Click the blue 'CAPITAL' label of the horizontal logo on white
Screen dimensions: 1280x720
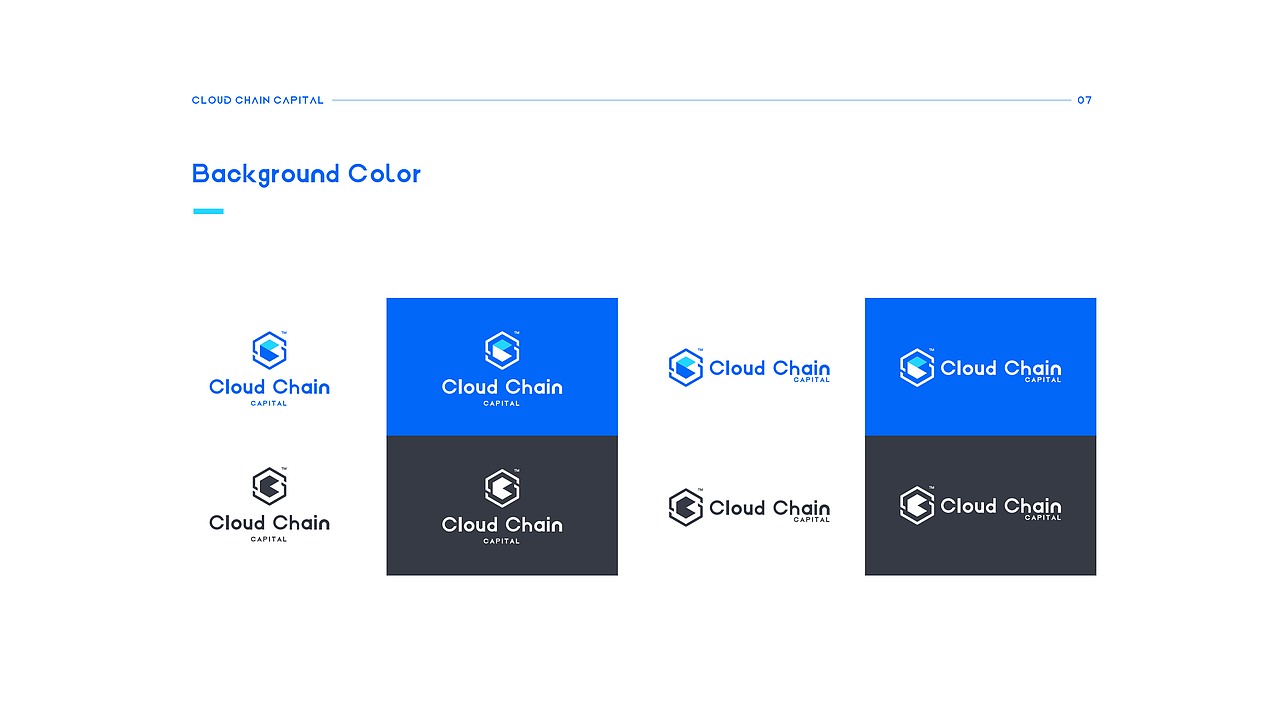(812, 380)
